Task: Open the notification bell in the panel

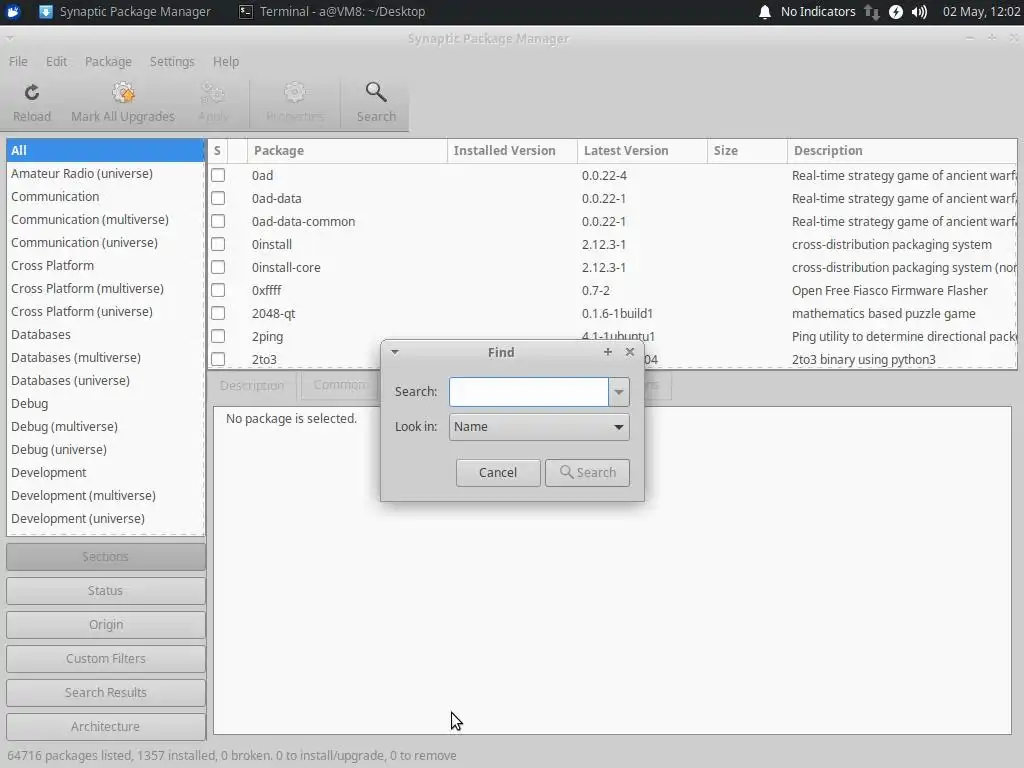Action: tap(765, 12)
